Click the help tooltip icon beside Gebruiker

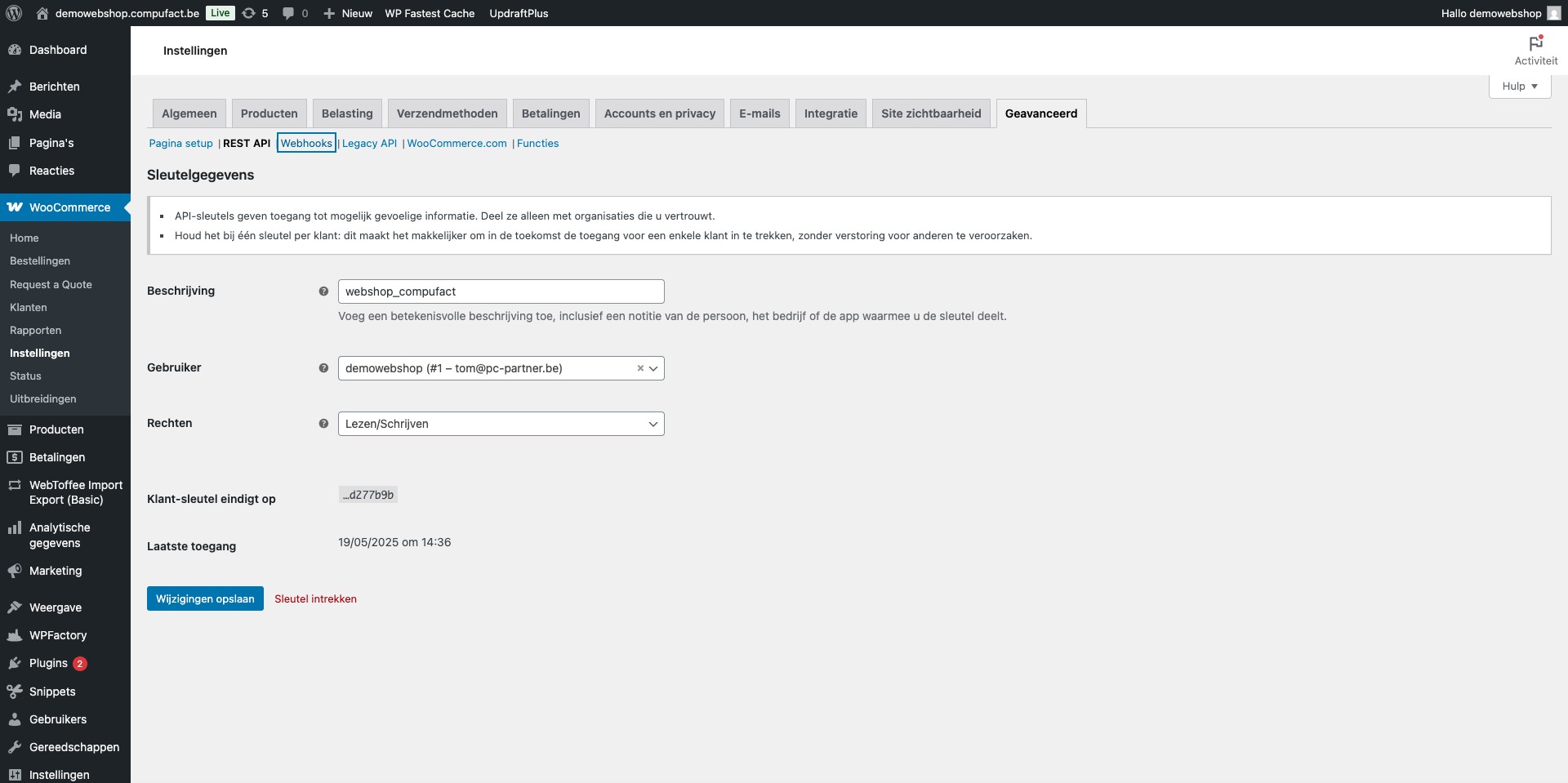[x=323, y=368]
